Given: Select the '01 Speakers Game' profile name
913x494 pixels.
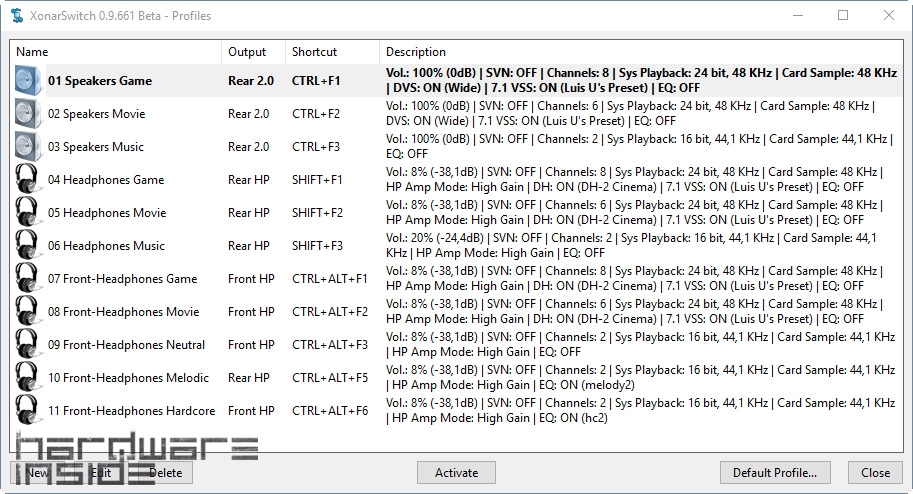Looking at the screenshot, I should (x=100, y=81).
